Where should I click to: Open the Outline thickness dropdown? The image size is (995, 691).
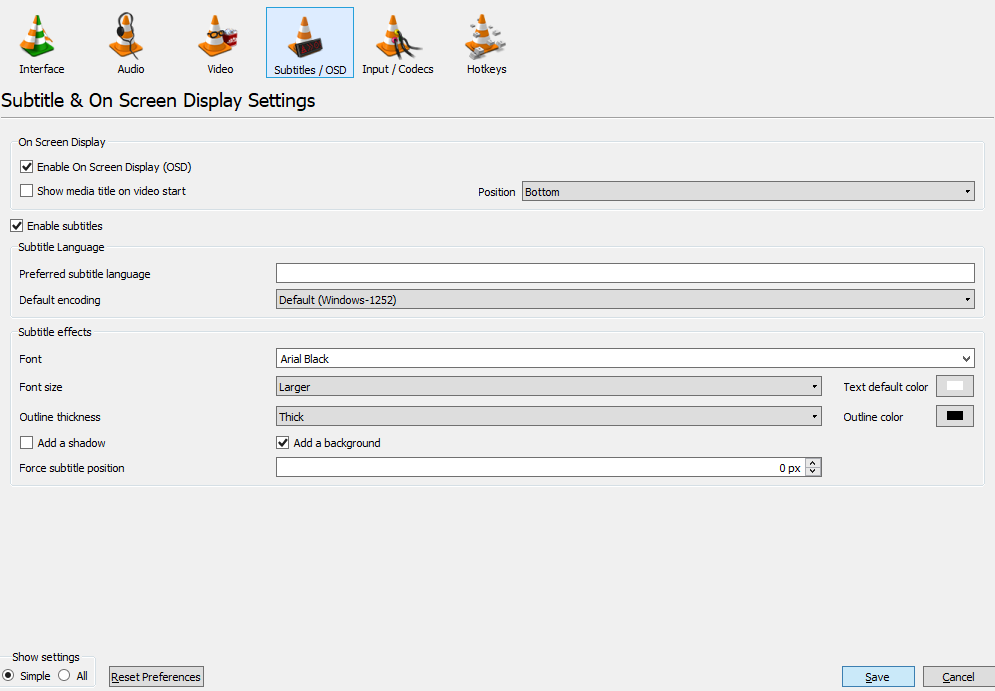point(548,417)
